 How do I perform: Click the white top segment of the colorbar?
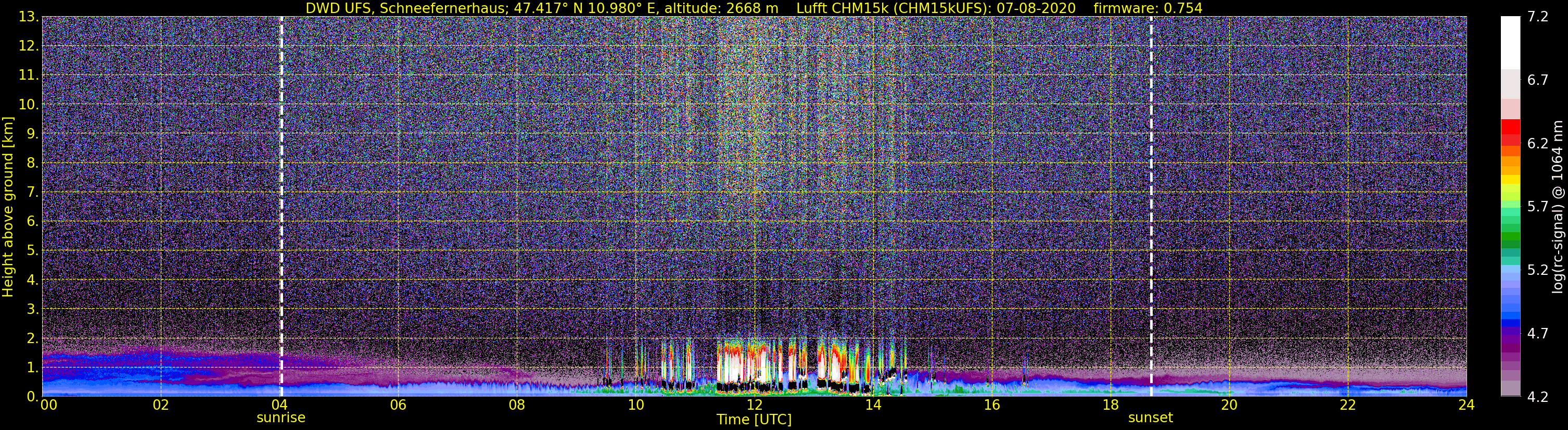click(1510, 43)
